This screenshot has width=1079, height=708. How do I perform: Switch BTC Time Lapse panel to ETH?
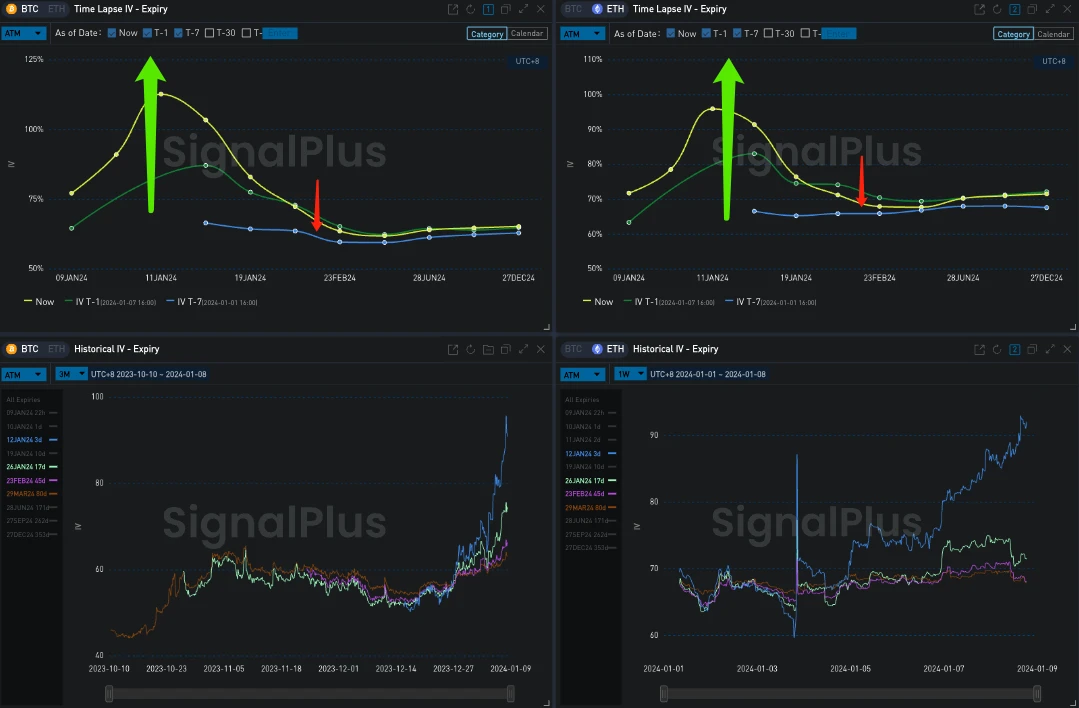click(x=55, y=9)
